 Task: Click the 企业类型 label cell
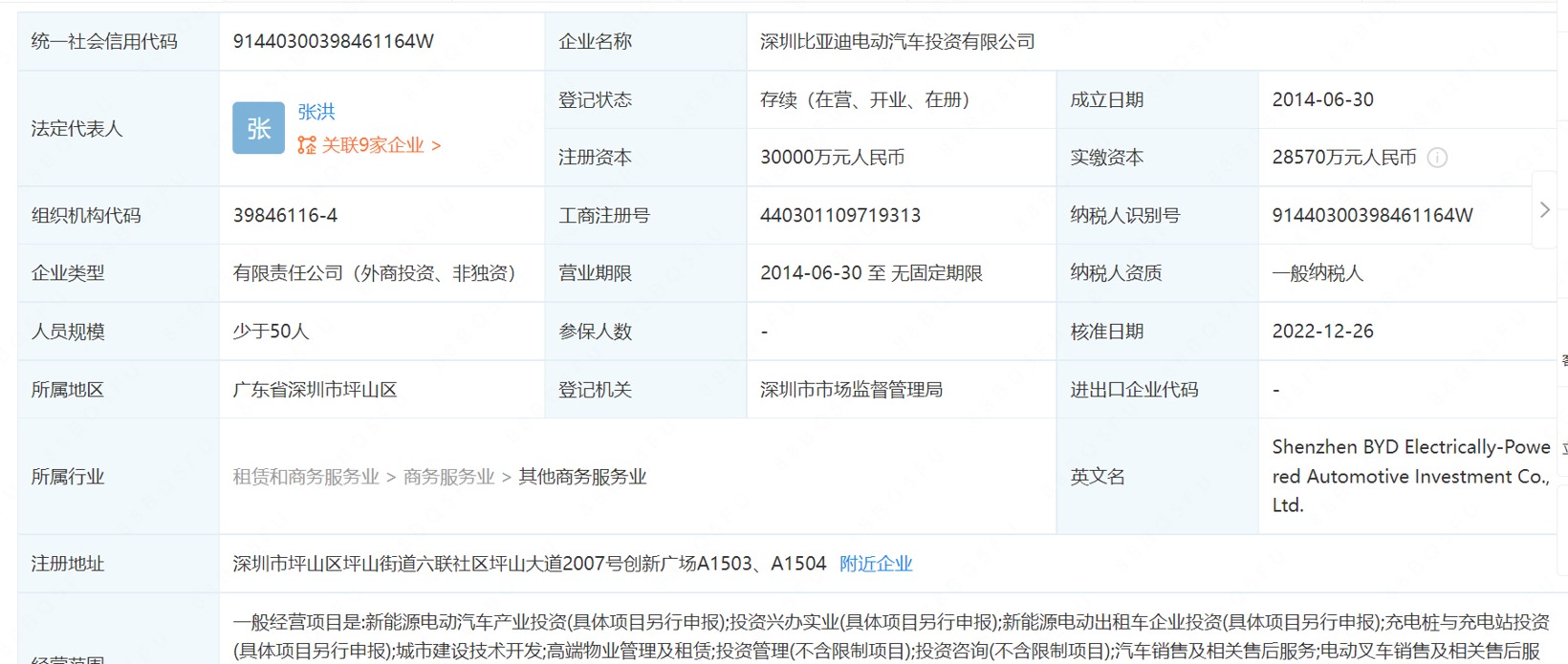(119, 273)
